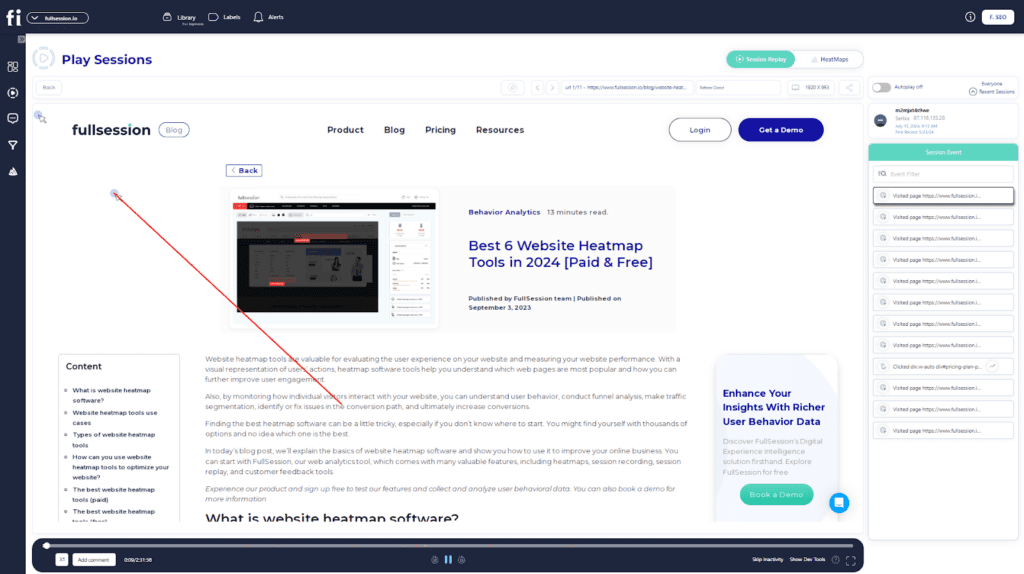The height and width of the screenshot is (574, 1024).
Task: Open the dashboard grid icon in sidebar
Action: [x=13, y=67]
